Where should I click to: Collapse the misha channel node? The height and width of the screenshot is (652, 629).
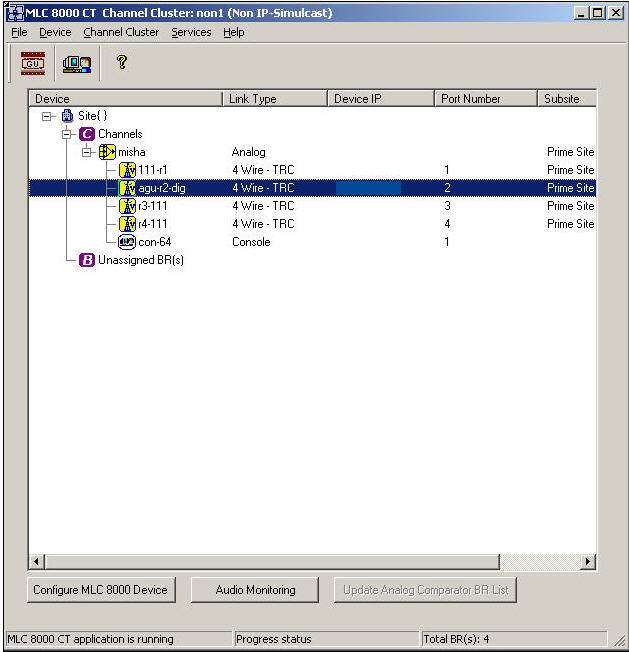pos(87,152)
